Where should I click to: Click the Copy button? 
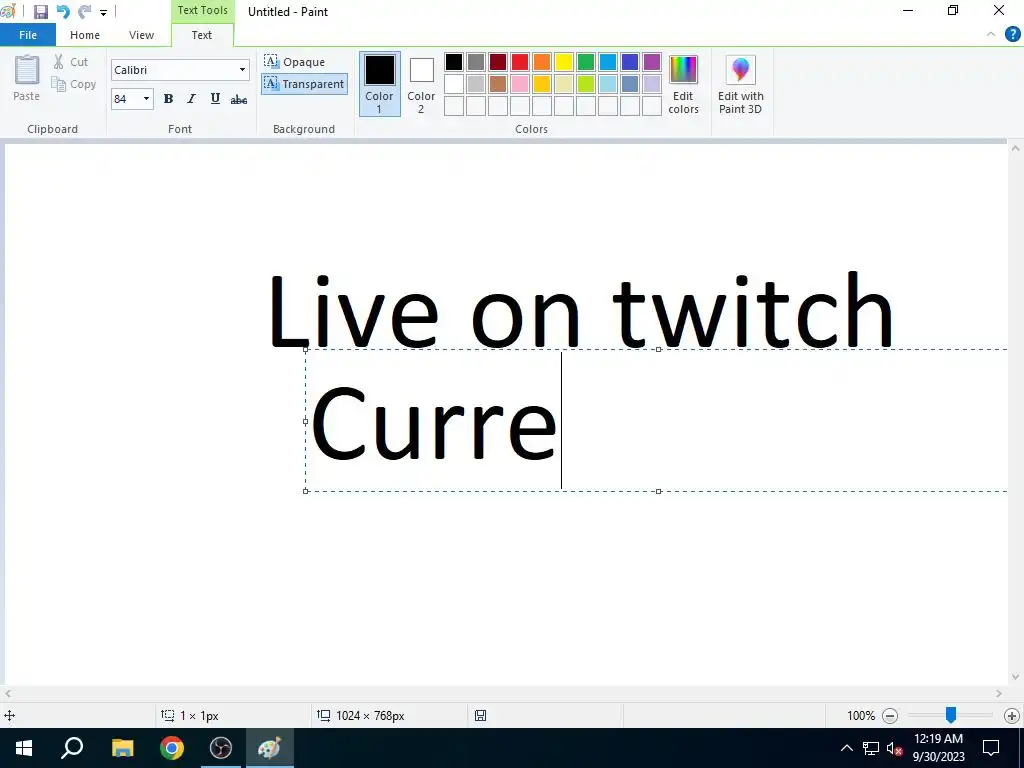(74, 84)
